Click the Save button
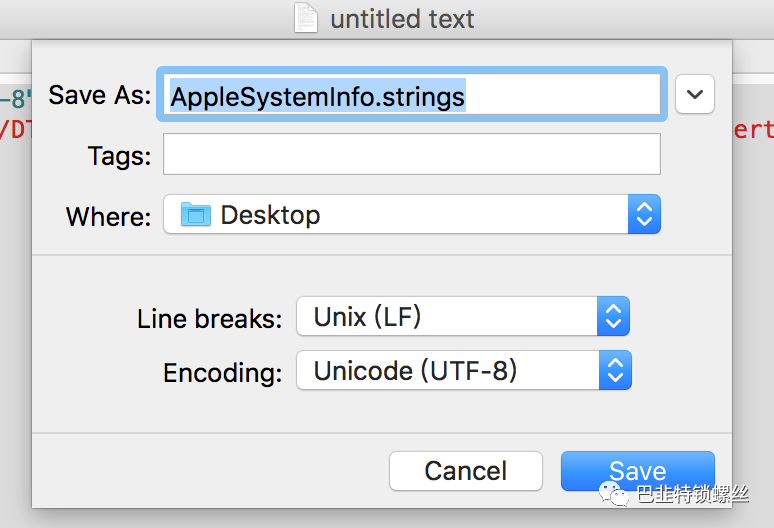 pos(637,471)
